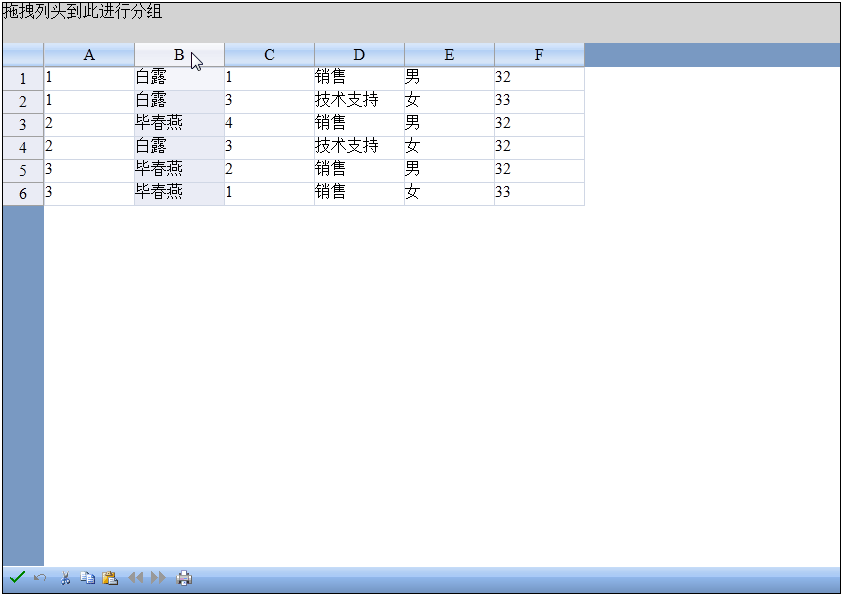Click cell 销售 in row 1

point(359,79)
